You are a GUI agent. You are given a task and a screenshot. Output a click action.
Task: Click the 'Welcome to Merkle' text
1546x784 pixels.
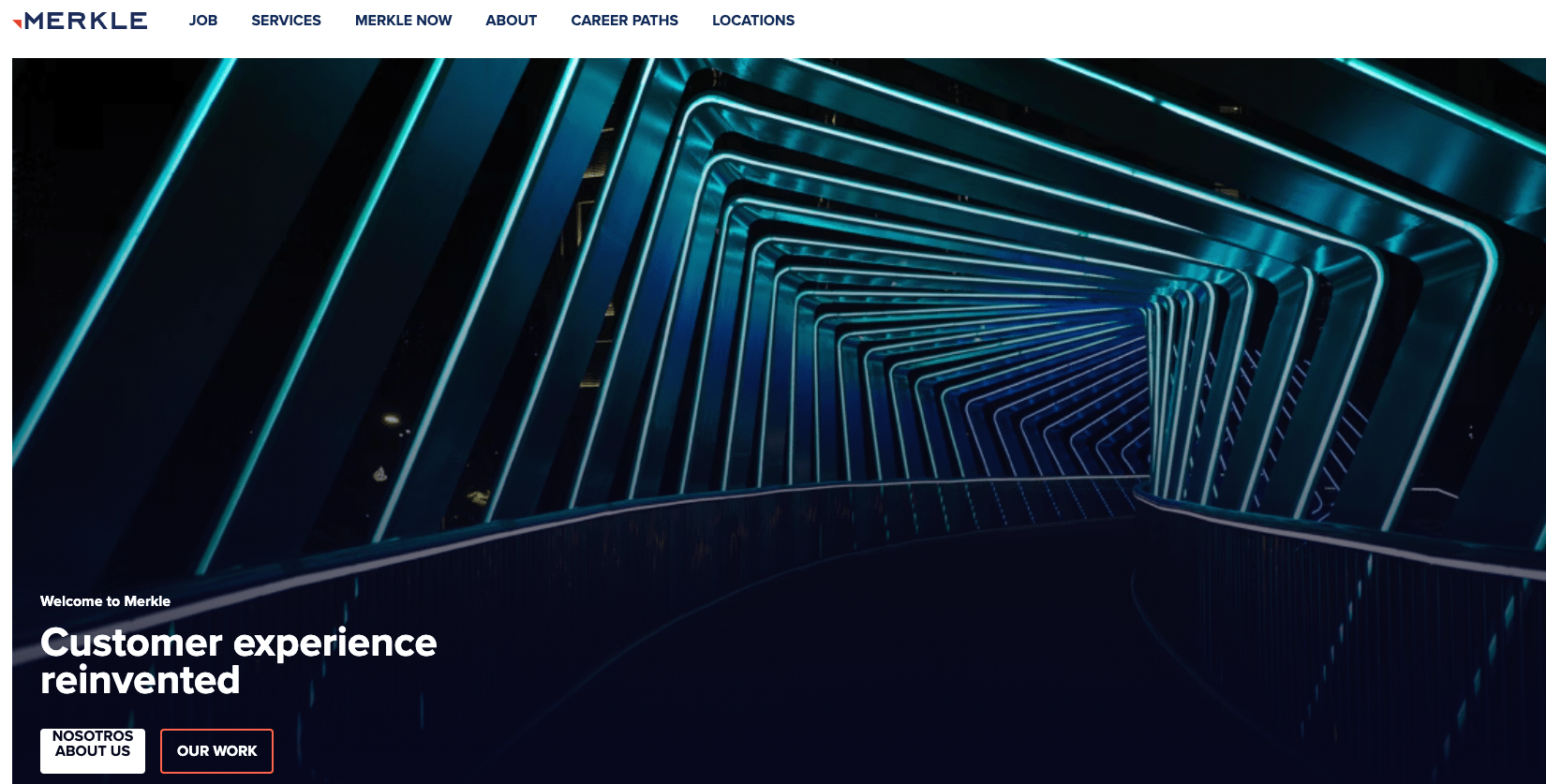(x=105, y=601)
